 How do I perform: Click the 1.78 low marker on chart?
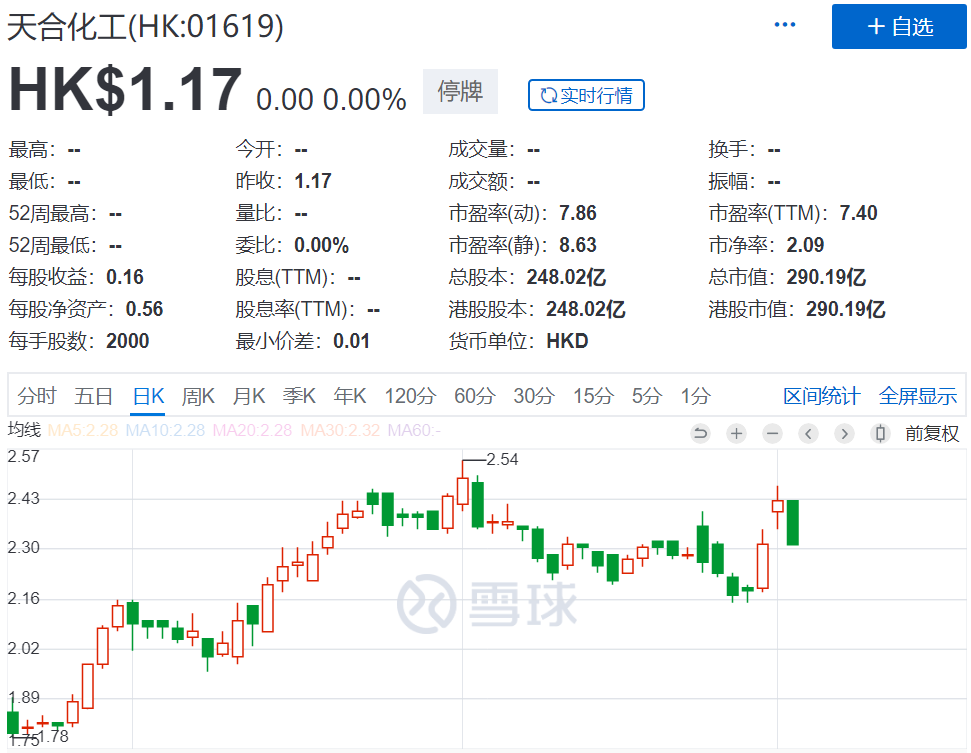53,736
